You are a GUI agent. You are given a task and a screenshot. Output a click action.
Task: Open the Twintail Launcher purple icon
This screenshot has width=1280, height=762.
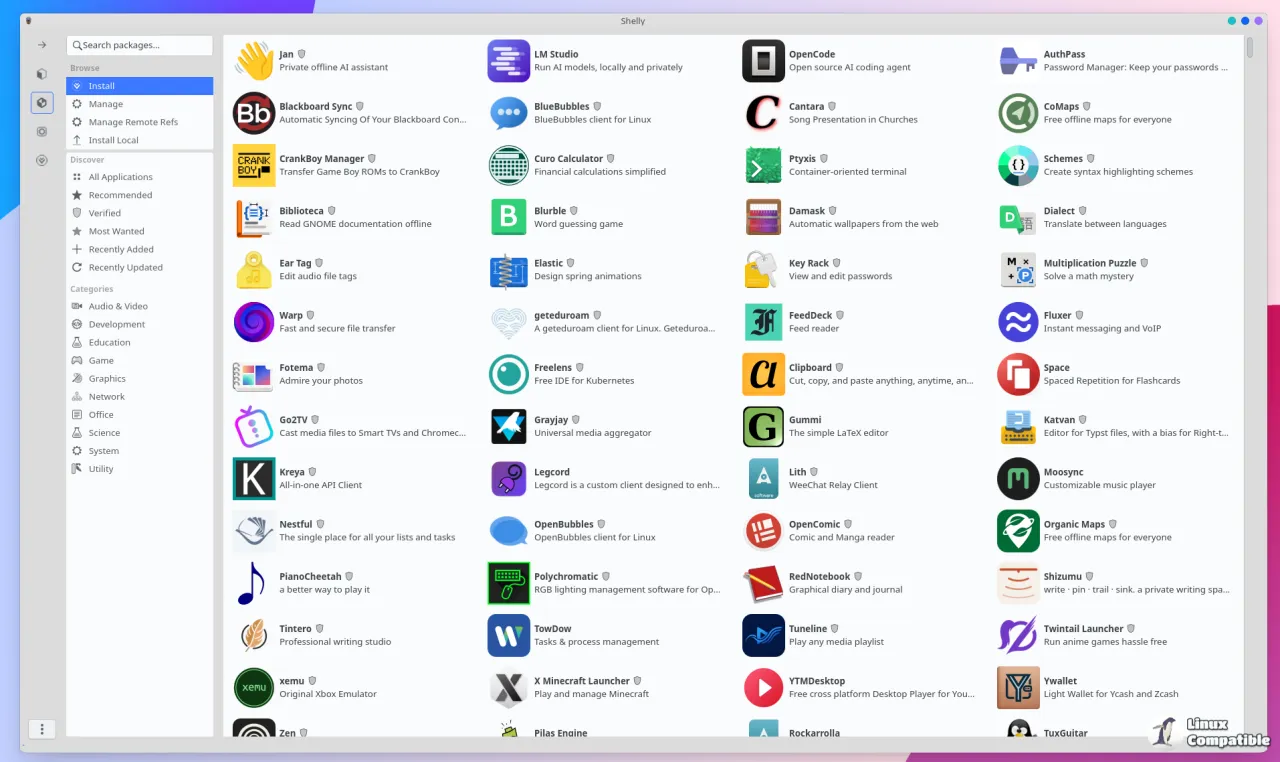coord(1018,635)
